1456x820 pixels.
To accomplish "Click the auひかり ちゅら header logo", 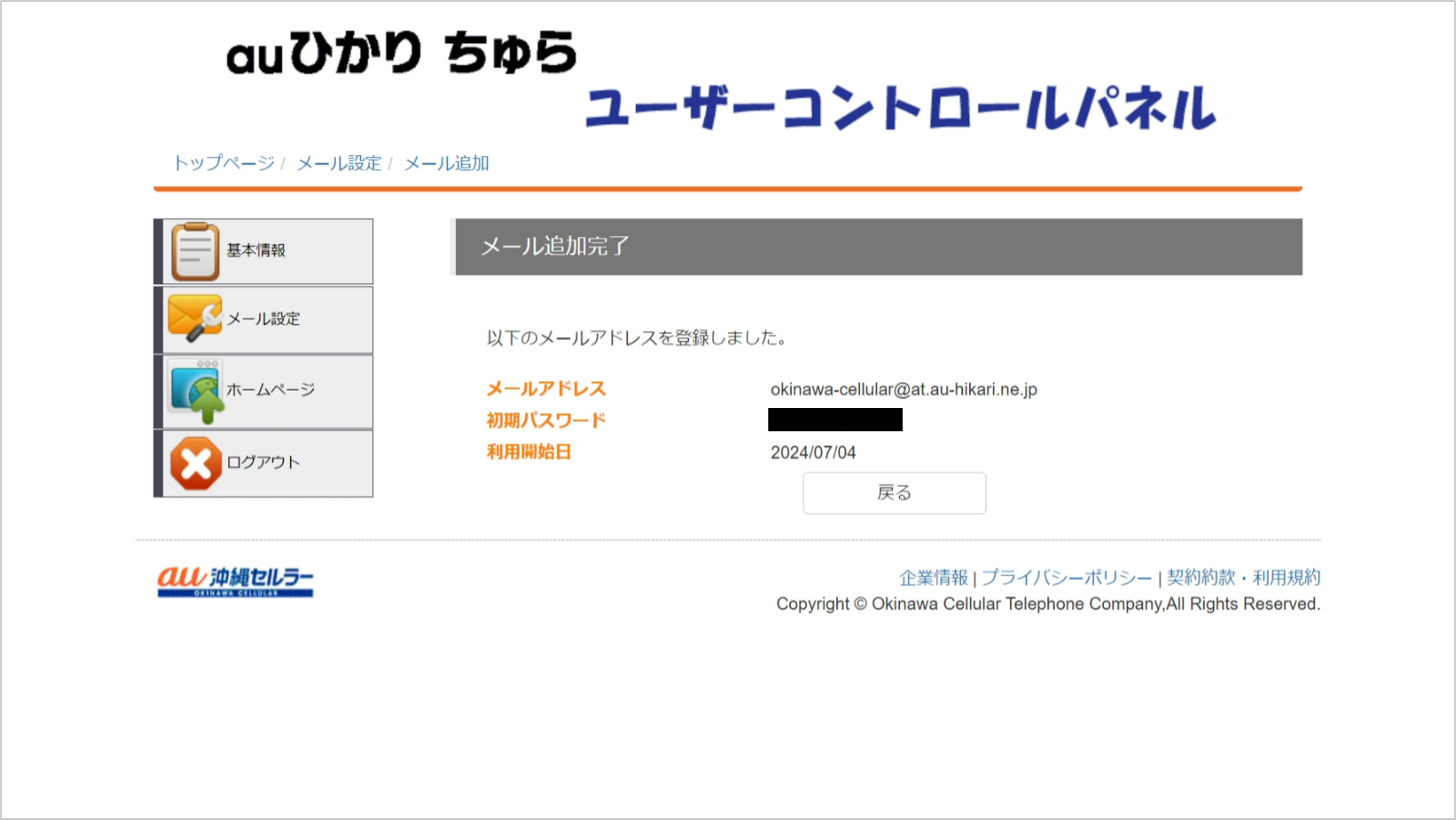I will point(402,53).
